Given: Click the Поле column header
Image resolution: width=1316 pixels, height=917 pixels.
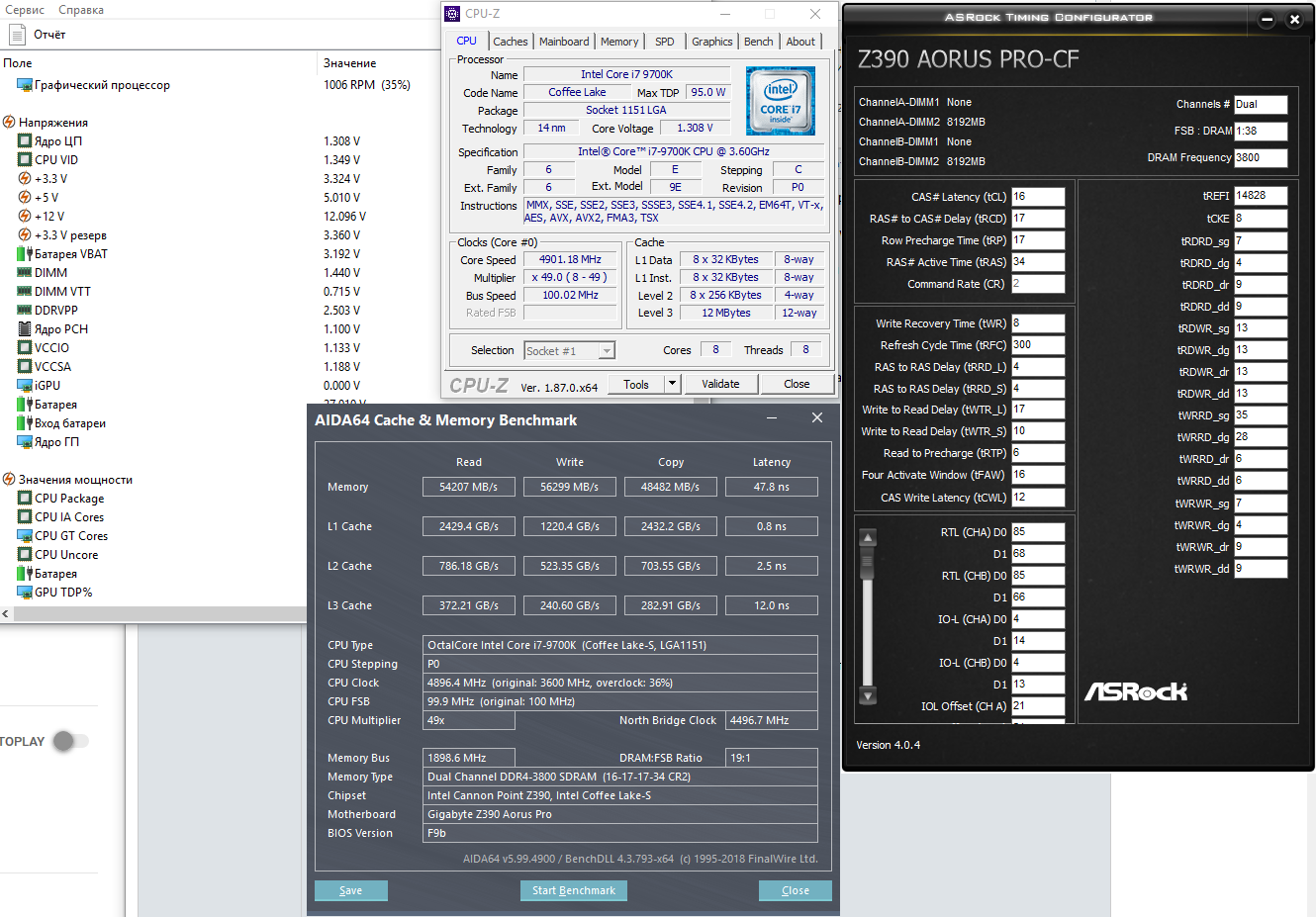Looking at the screenshot, I should (18, 63).
